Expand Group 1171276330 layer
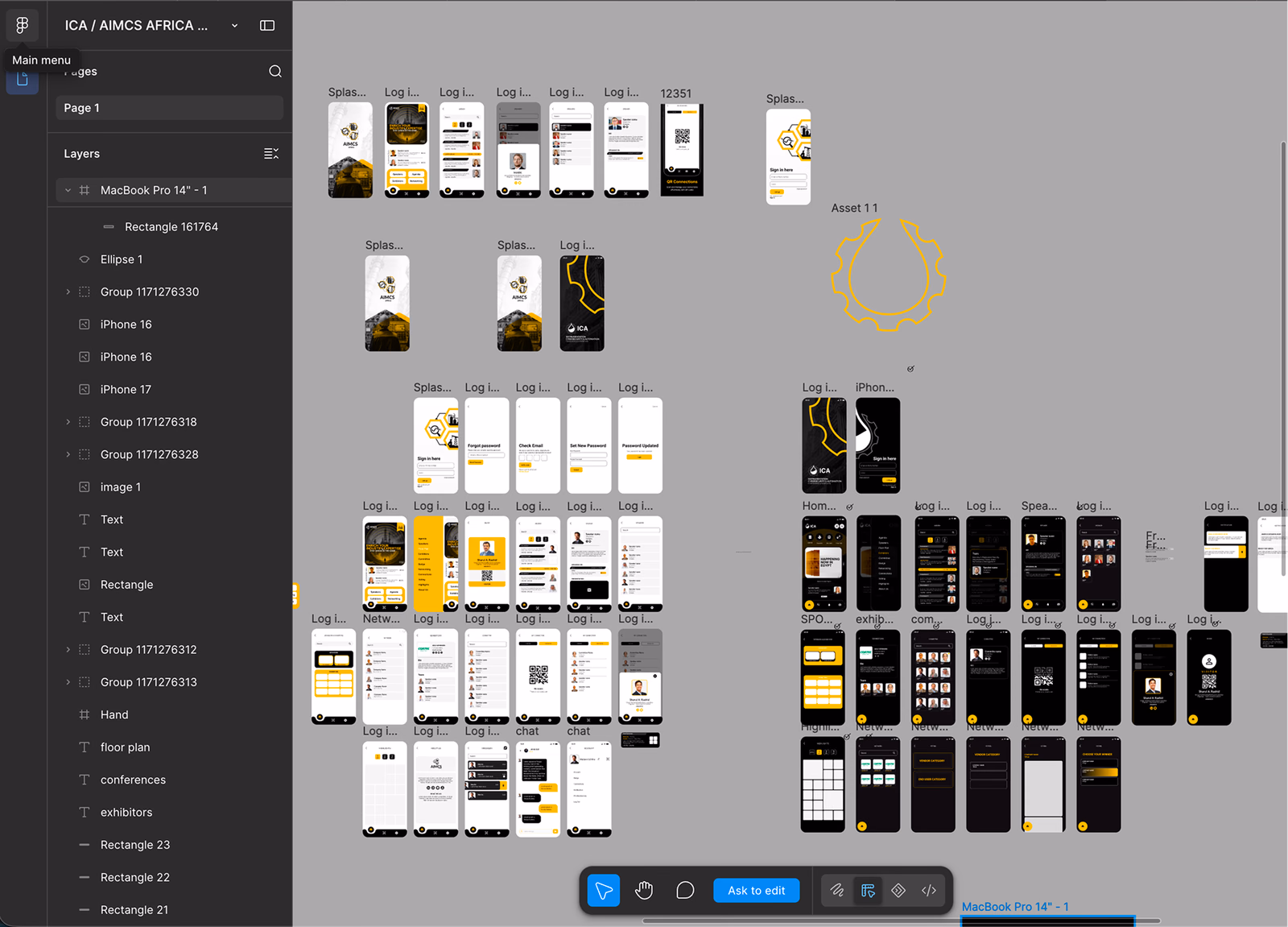 click(68, 292)
